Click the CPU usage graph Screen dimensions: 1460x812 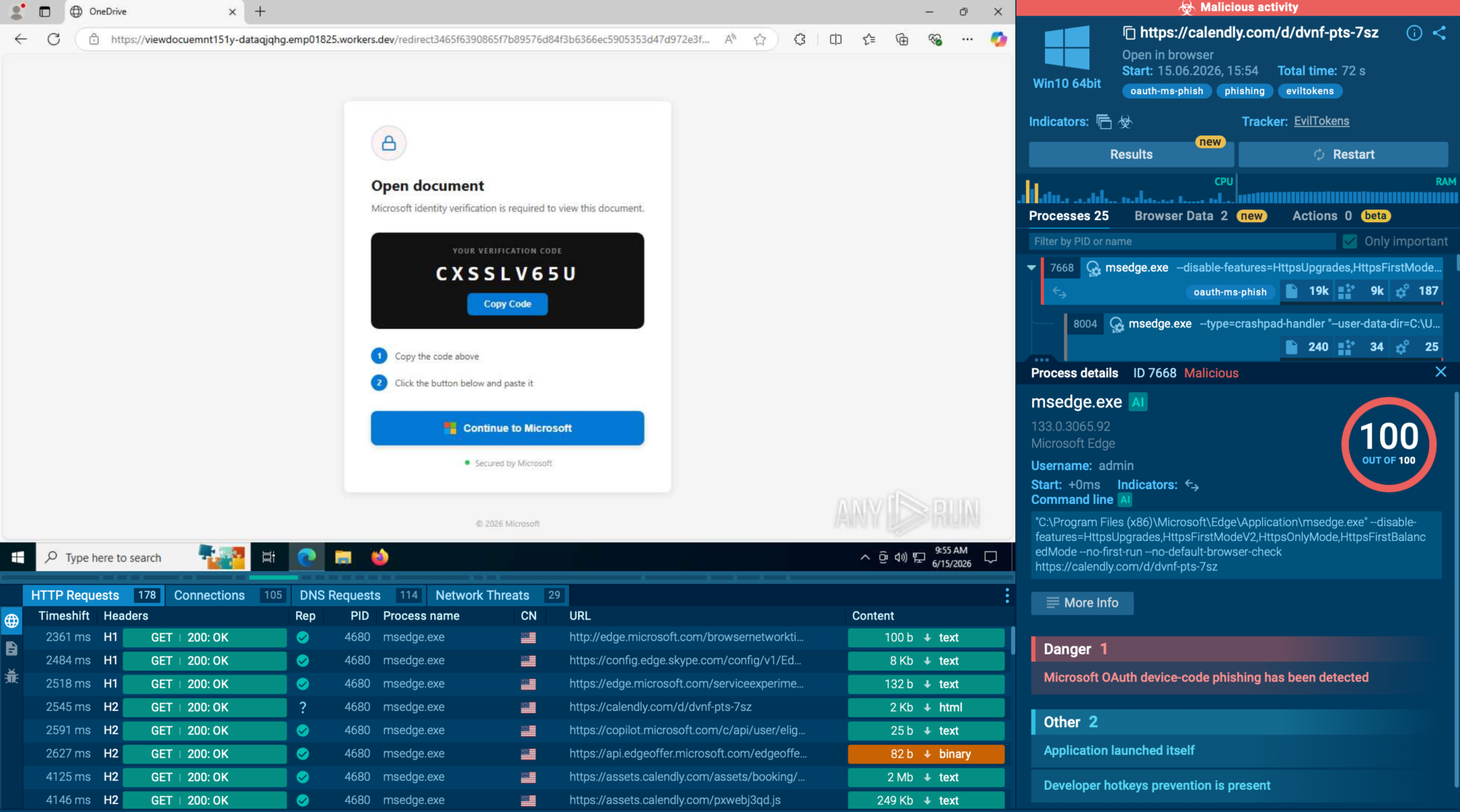pos(1126,190)
